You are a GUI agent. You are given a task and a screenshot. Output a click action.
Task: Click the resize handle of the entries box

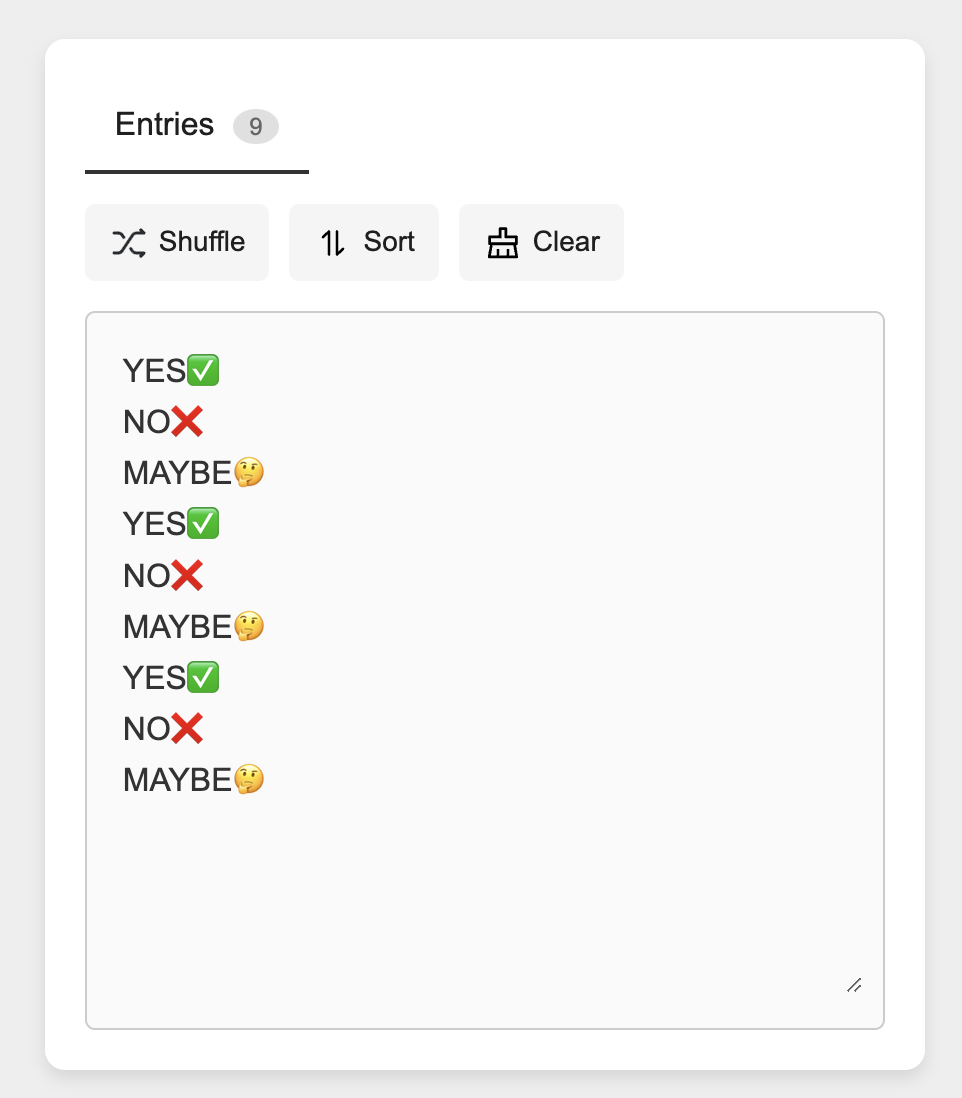[855, 986]
